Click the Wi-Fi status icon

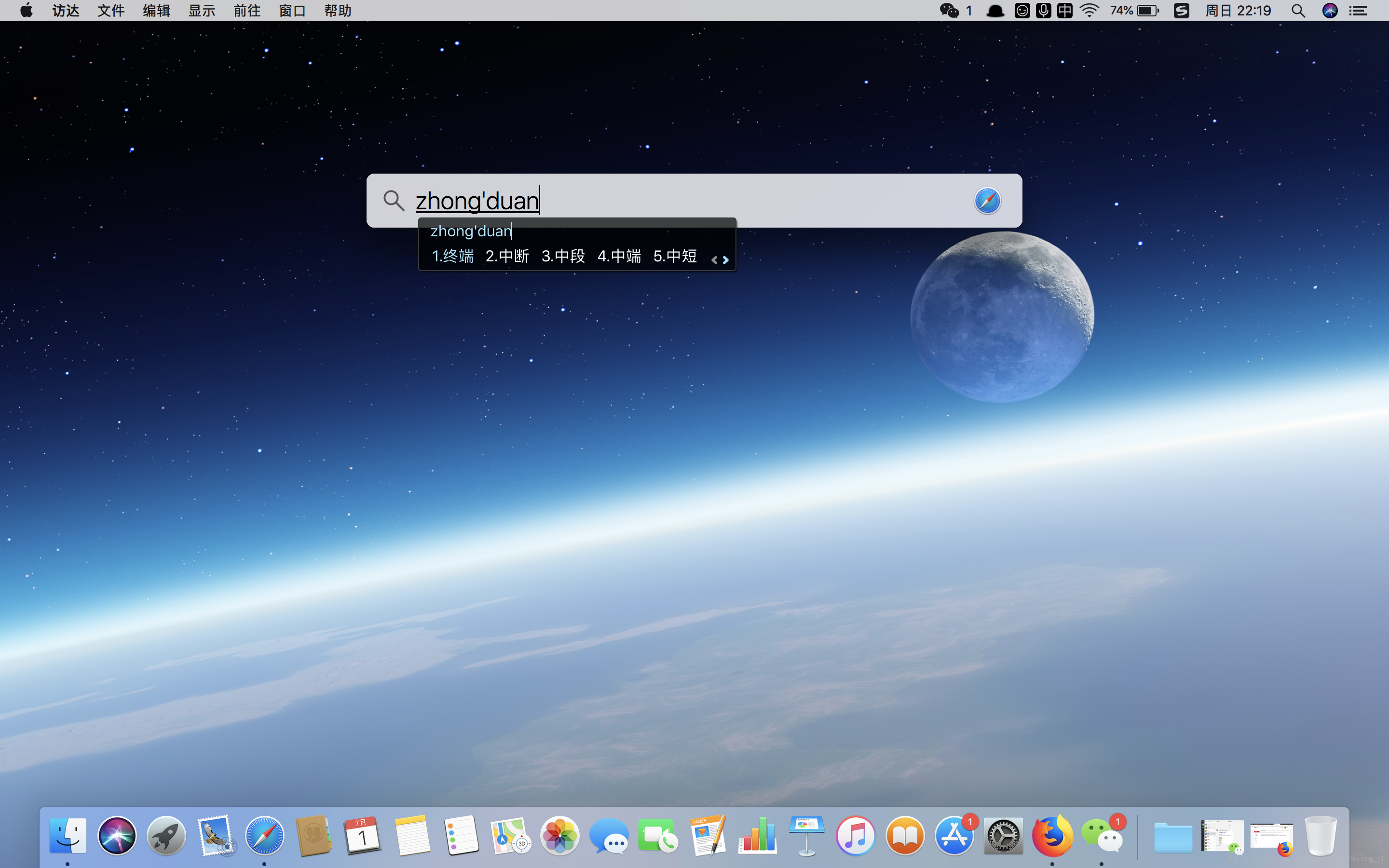pos(1089,10)
